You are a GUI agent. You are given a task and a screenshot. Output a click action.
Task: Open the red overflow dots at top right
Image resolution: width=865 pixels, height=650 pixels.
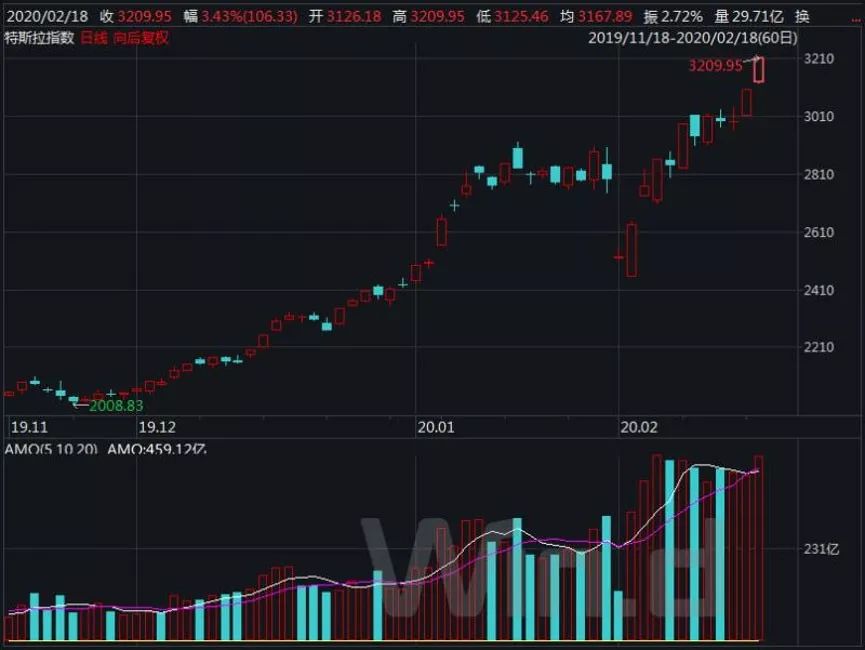[856, 19]
